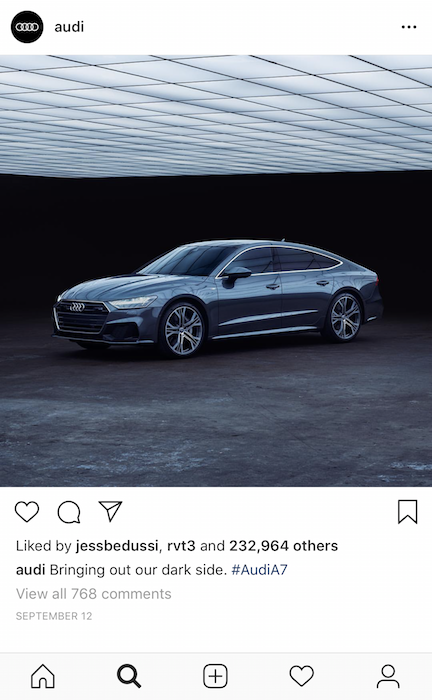Open the Search tab with the magnifying glass
The height and width of the screenshot is (700, 432).
click(129, 676)
